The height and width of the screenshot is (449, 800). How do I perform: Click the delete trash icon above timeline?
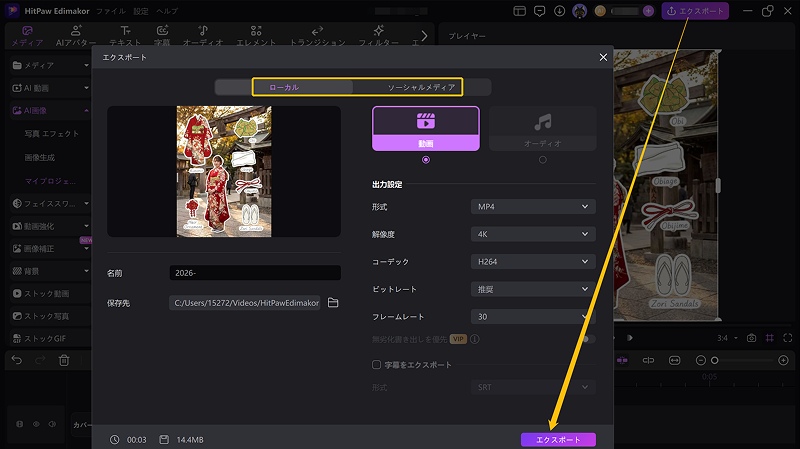coord(64,360)
